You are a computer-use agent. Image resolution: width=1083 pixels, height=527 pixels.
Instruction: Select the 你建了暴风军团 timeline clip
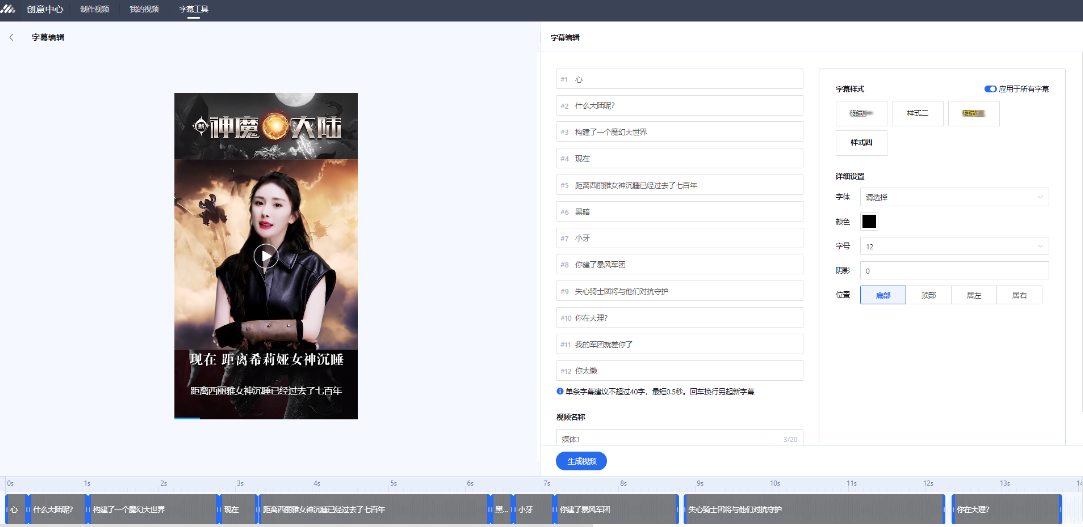click(x=615, y=510)
